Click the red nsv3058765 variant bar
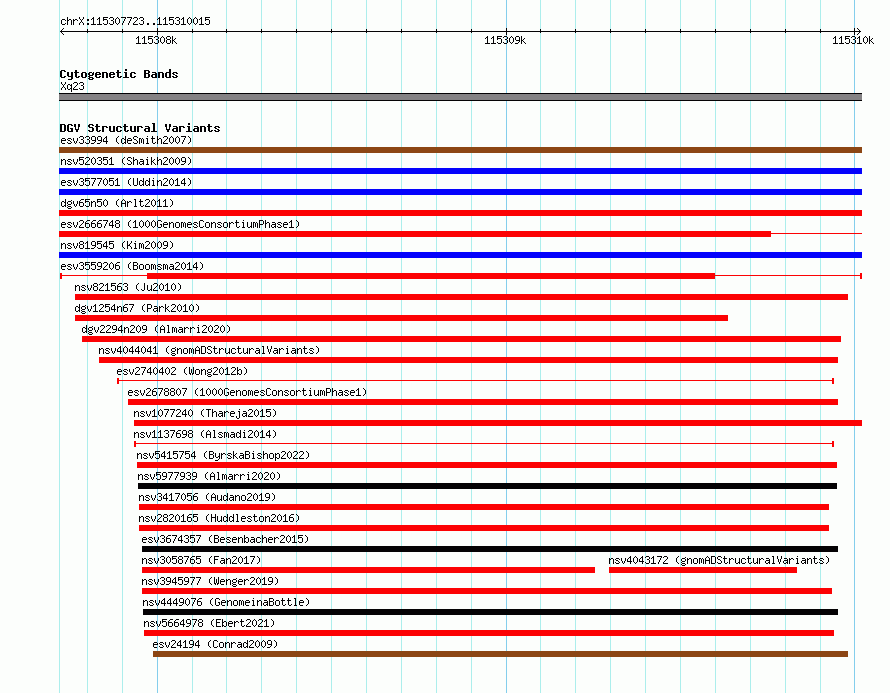 pyautogui.click(x=368, y=570)
